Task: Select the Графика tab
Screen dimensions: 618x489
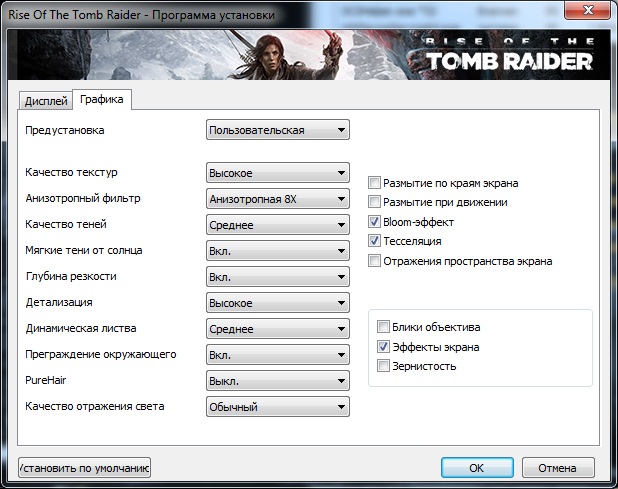Action: [x=102, y=99]
